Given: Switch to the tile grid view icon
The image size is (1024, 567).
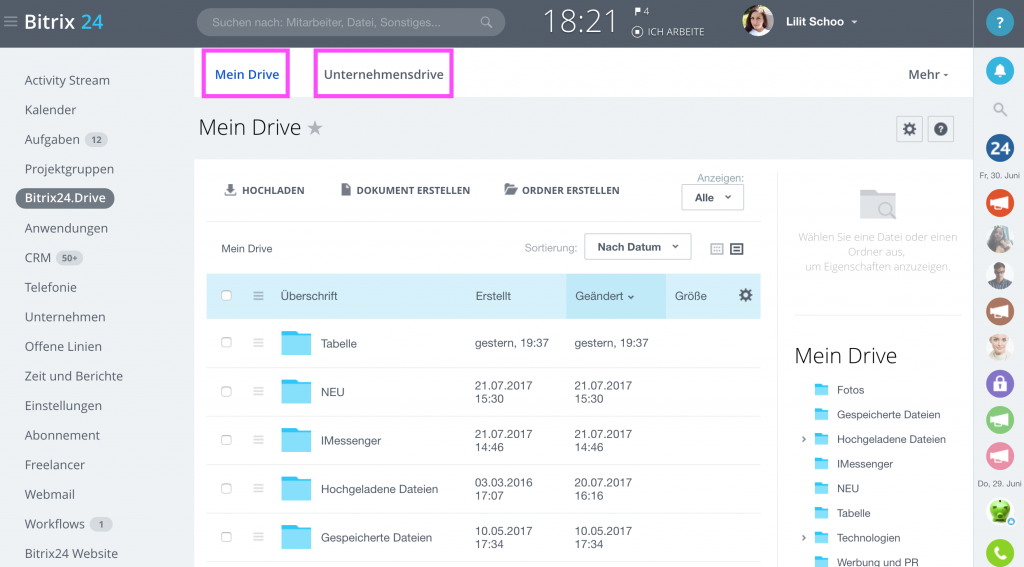Looking at the screenshot, I should pyautogui.click(x=716, y=249).
